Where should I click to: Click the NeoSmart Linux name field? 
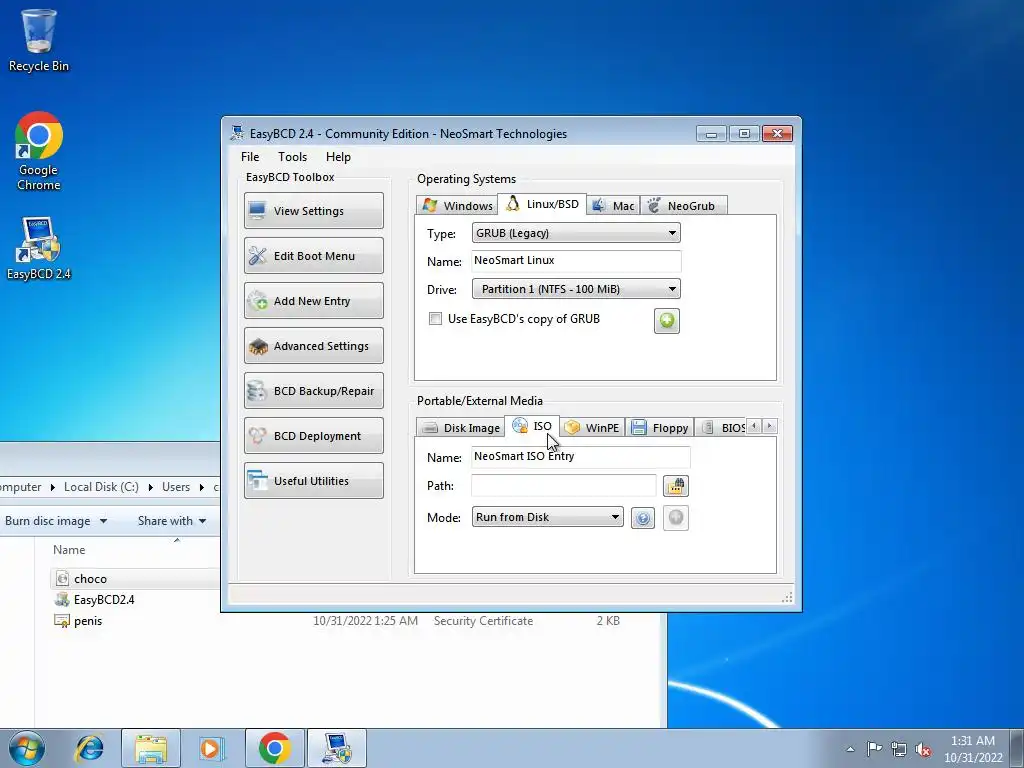point(576,261)
